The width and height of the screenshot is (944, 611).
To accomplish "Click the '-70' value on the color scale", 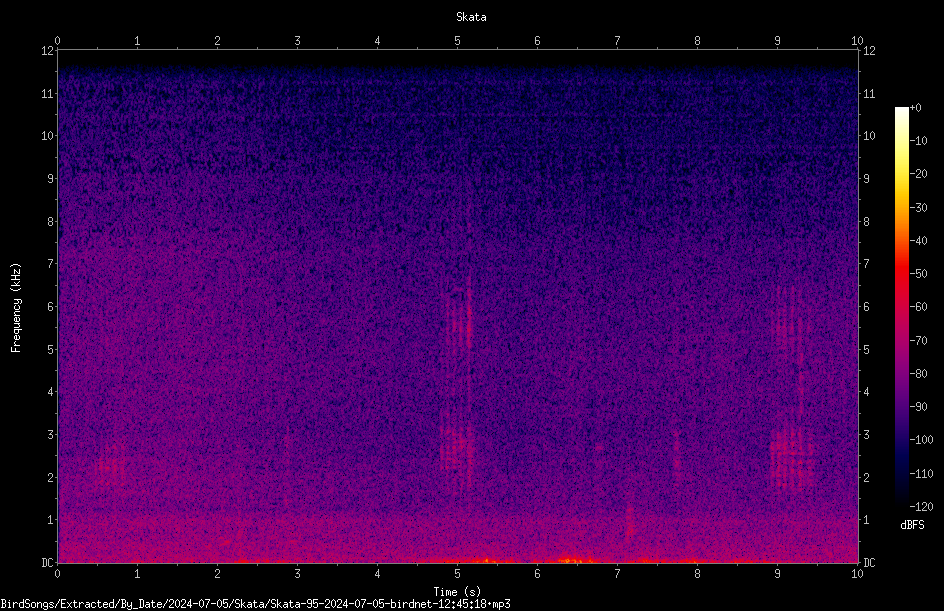I will click(x=918, y=341).
